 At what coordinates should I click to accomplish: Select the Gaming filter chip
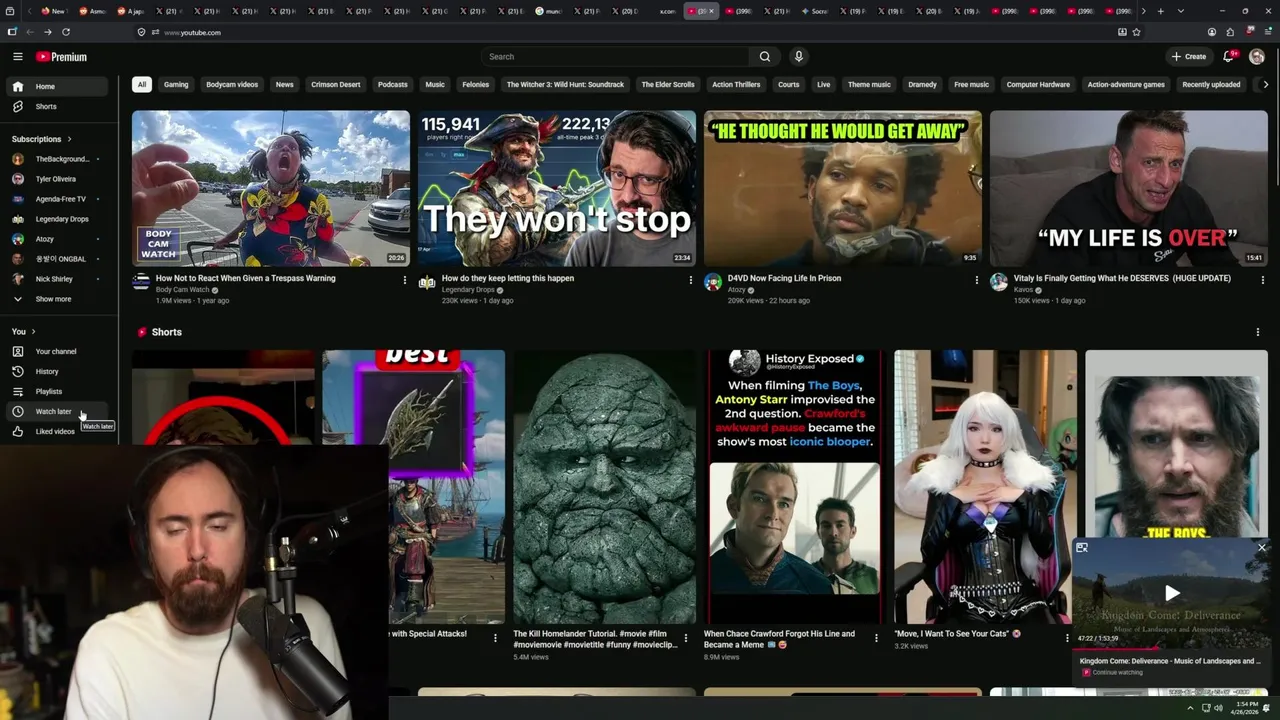pyautogui.click(x=176, y=85)
